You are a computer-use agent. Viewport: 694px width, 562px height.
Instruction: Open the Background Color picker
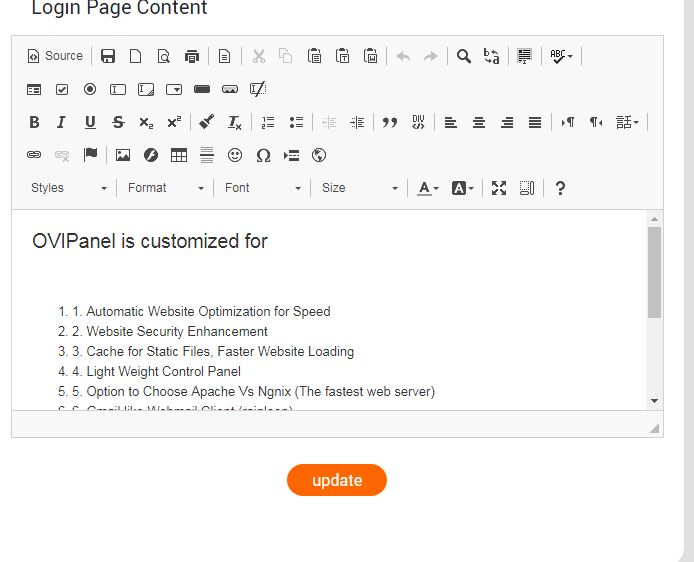(462, 188)
